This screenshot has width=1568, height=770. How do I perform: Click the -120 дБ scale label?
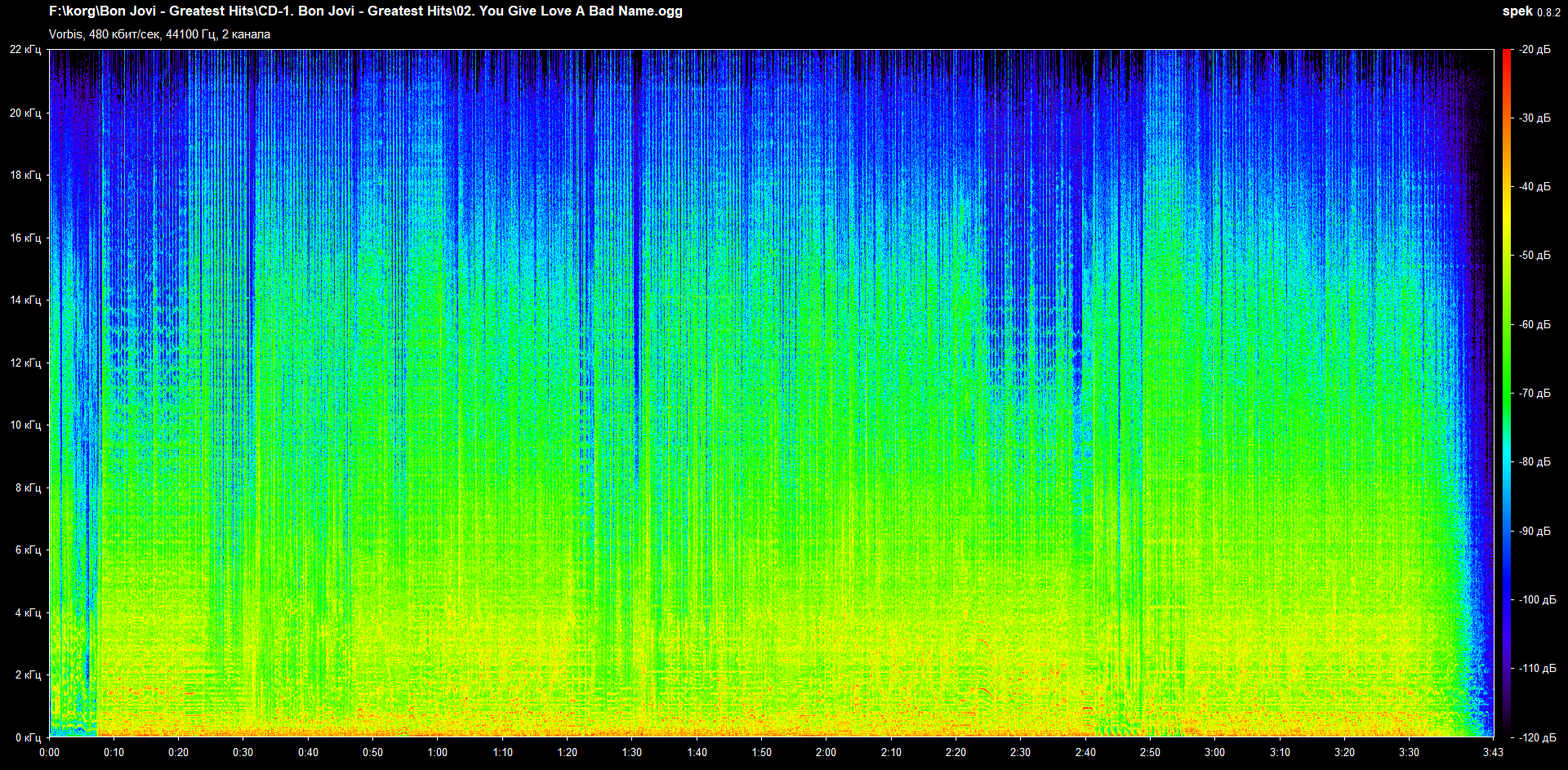pyautogui.click(x=1535, y=737)
